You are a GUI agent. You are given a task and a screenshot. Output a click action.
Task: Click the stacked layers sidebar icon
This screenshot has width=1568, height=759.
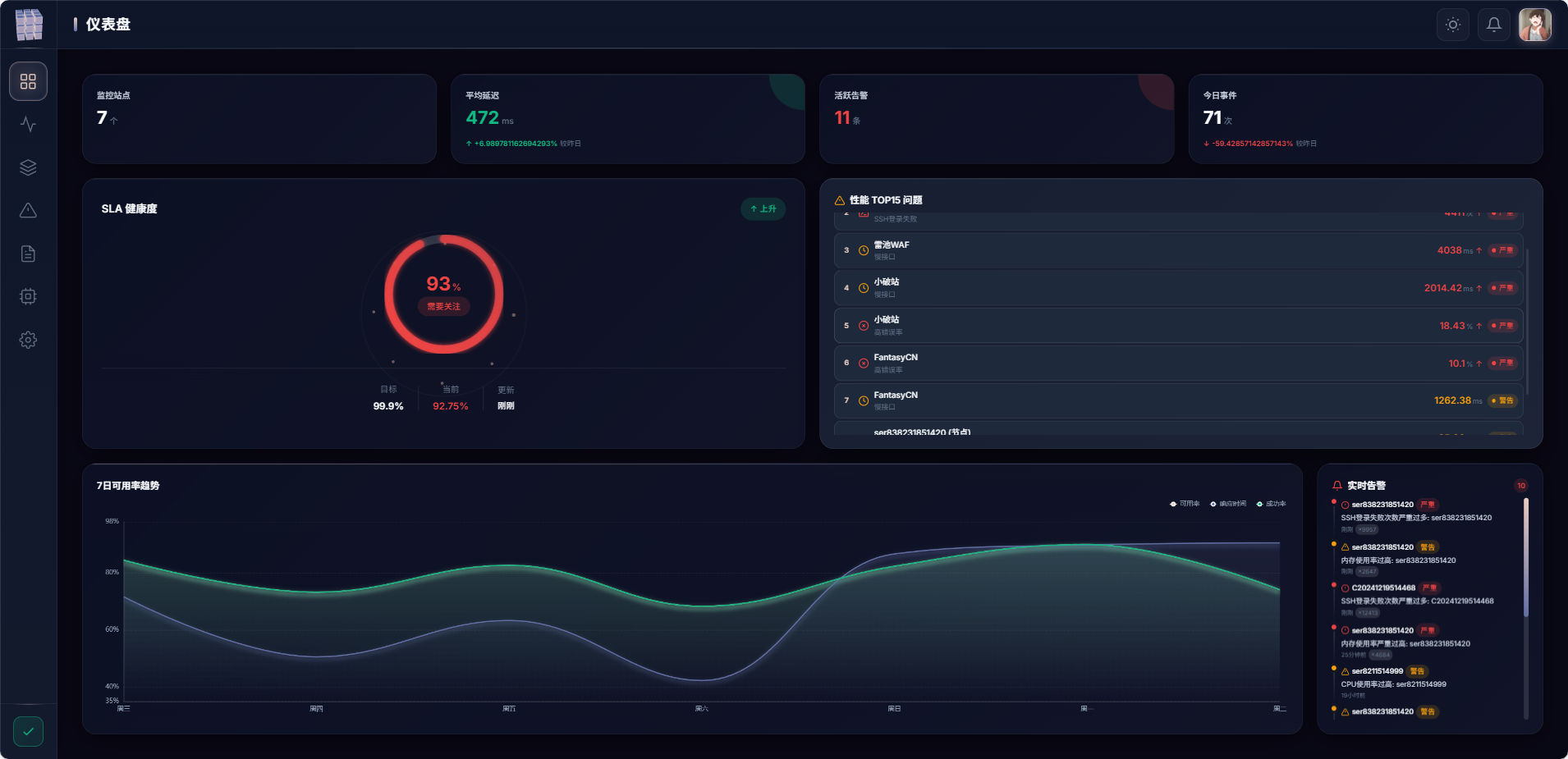(x=28, y=167)
